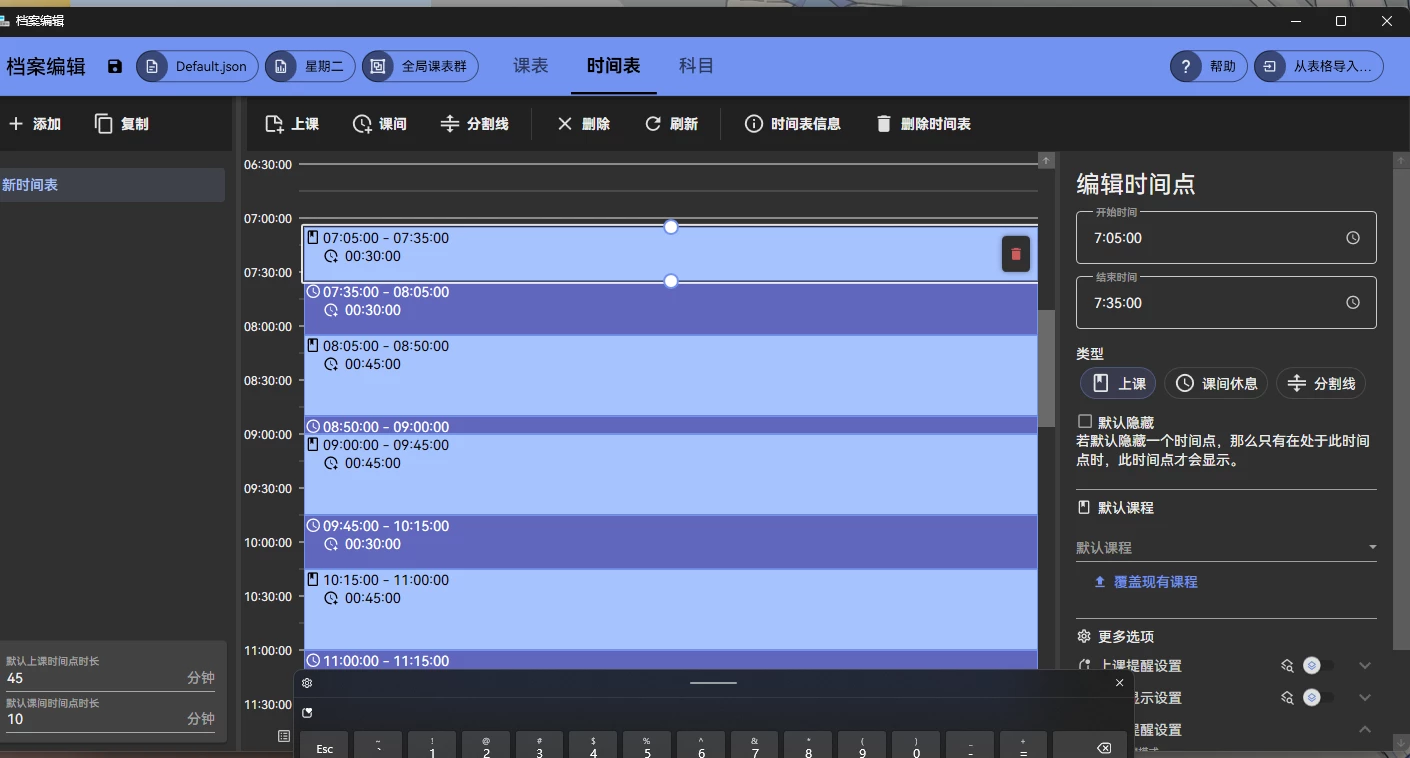
Task: Click the 覆盖现有课程 link
Action: (x=1145, y=582)
